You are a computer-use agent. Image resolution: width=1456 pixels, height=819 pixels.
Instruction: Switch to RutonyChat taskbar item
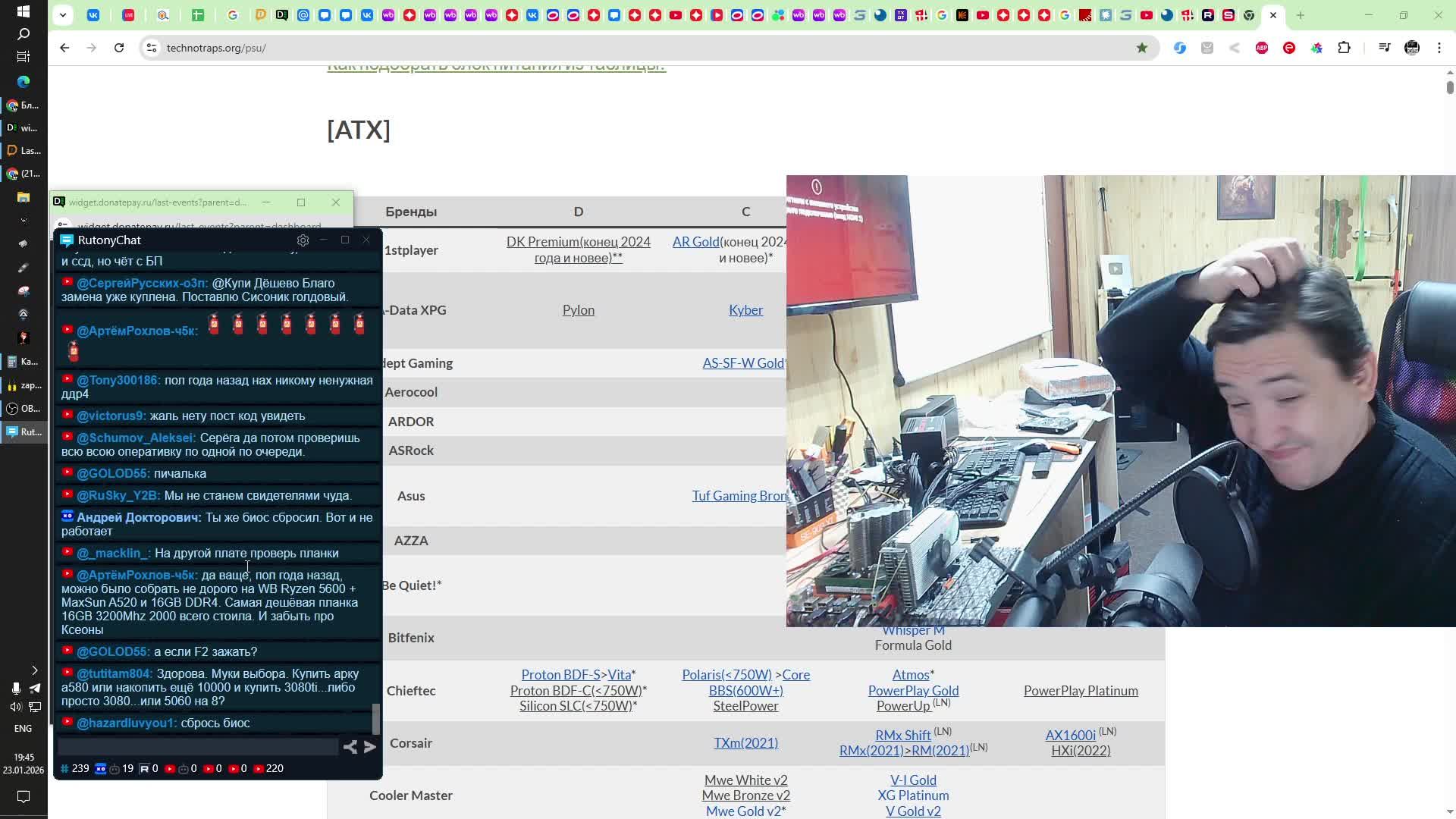[24, 431]
